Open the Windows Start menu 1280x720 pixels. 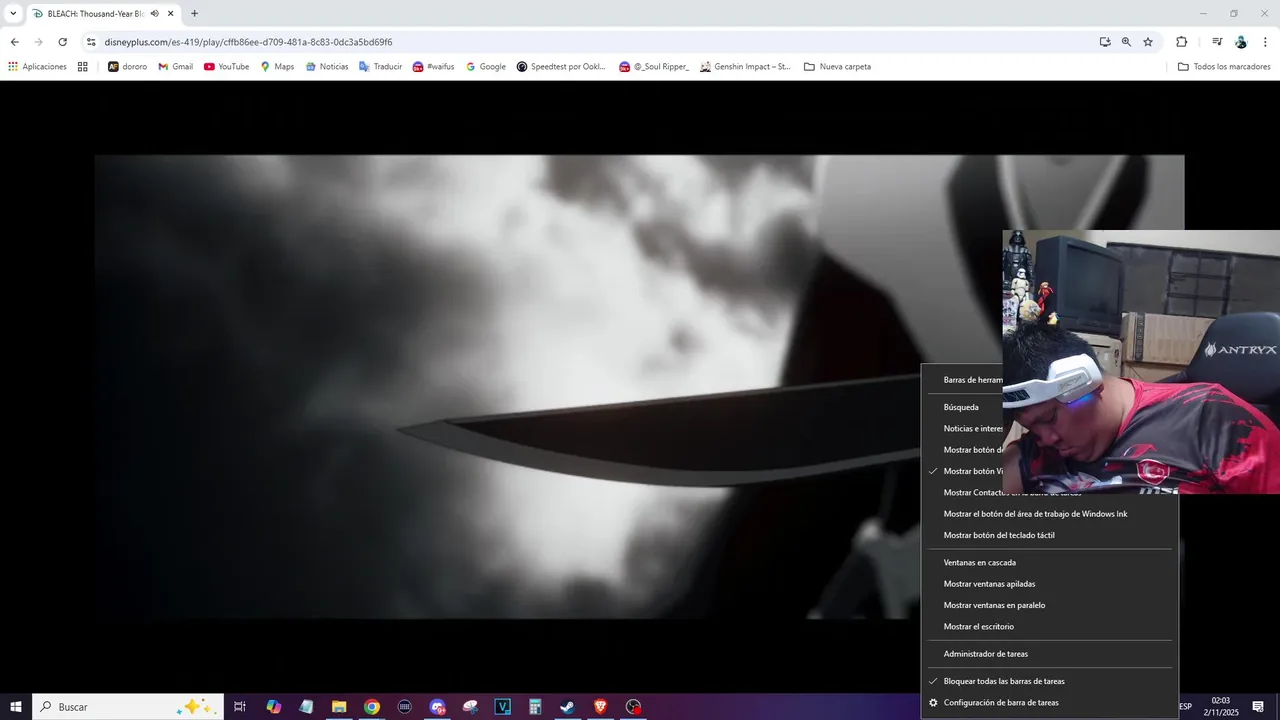tap(16, 707)
